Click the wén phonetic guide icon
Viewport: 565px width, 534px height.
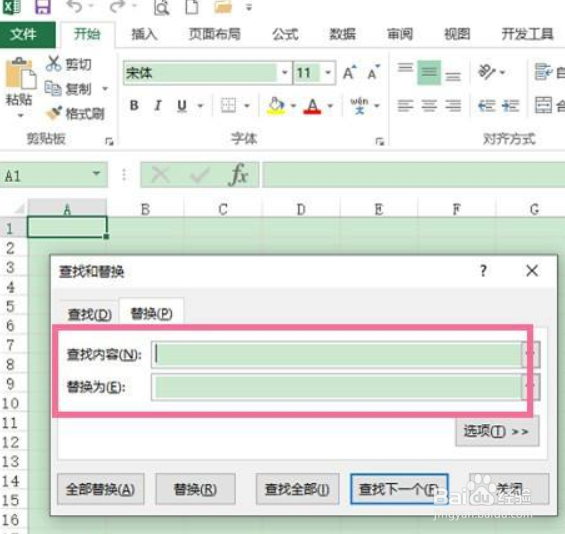(359, 106)
